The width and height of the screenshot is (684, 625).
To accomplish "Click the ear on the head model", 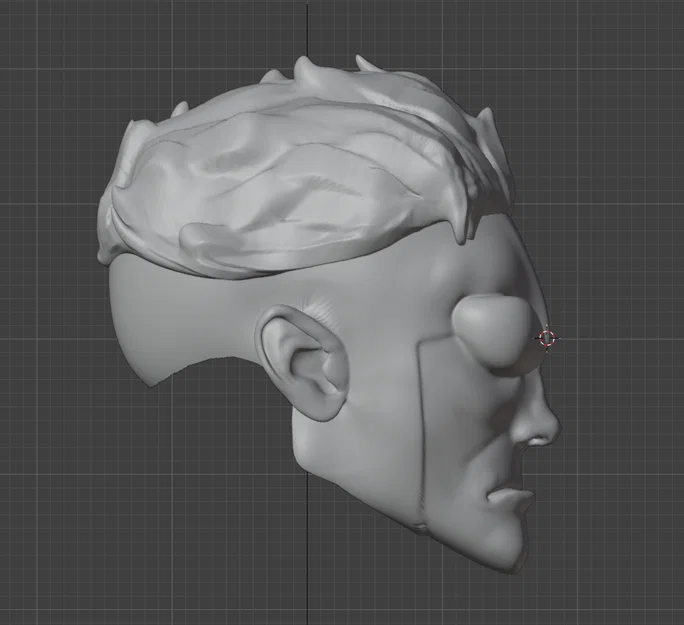I will [302, 362].
